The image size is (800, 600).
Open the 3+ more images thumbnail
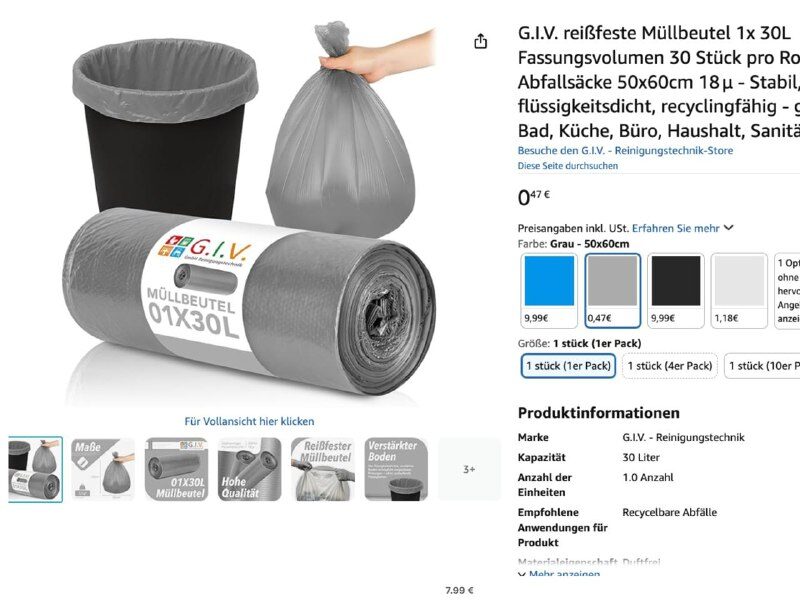point(469,469)
